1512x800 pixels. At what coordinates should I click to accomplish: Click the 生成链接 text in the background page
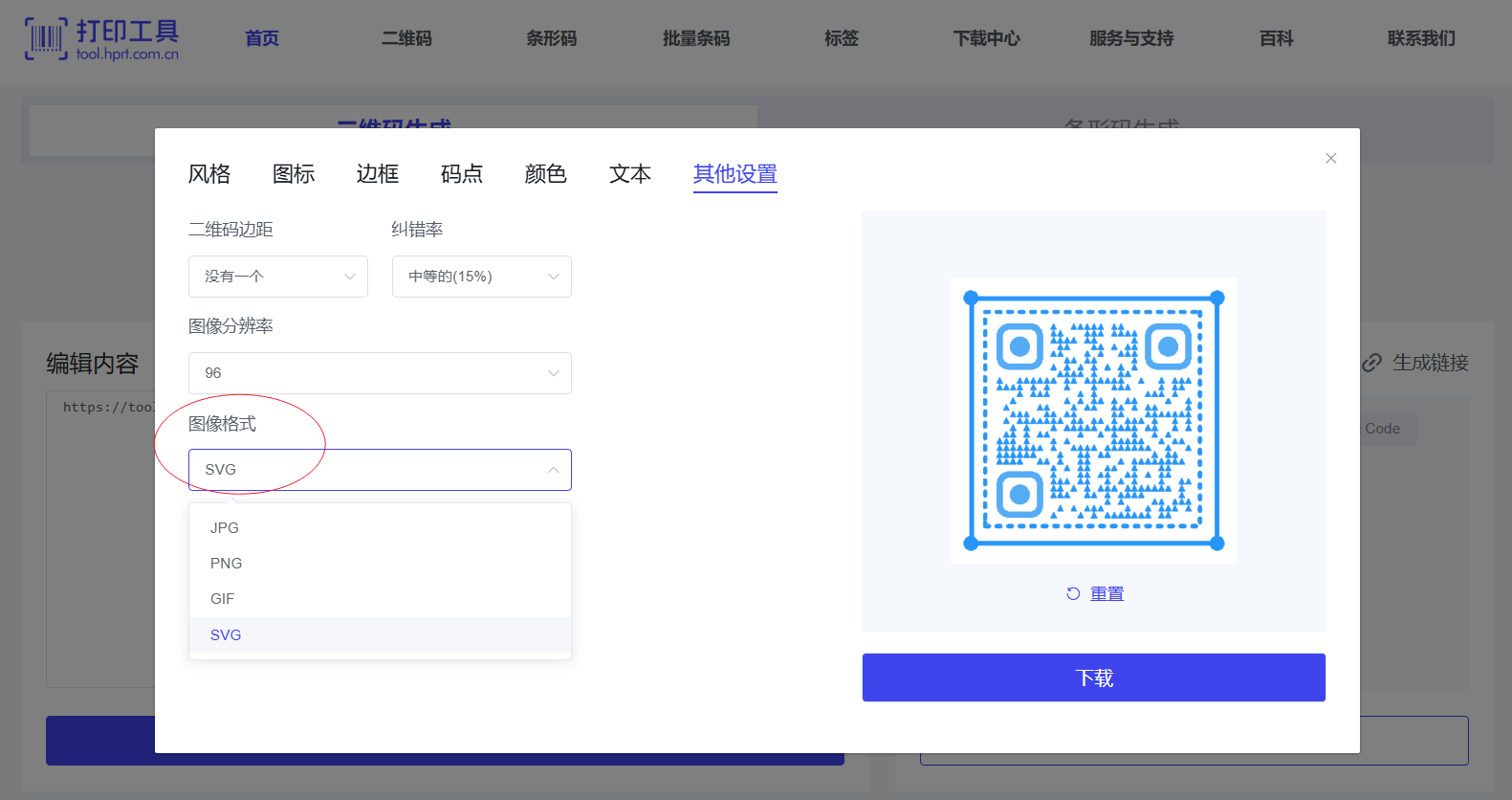coord(1431,363)
